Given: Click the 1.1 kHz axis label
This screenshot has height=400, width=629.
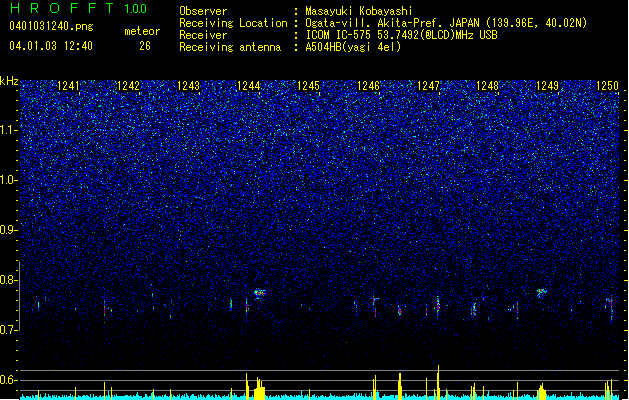Looking at the screenshot, I should [9, 130].
